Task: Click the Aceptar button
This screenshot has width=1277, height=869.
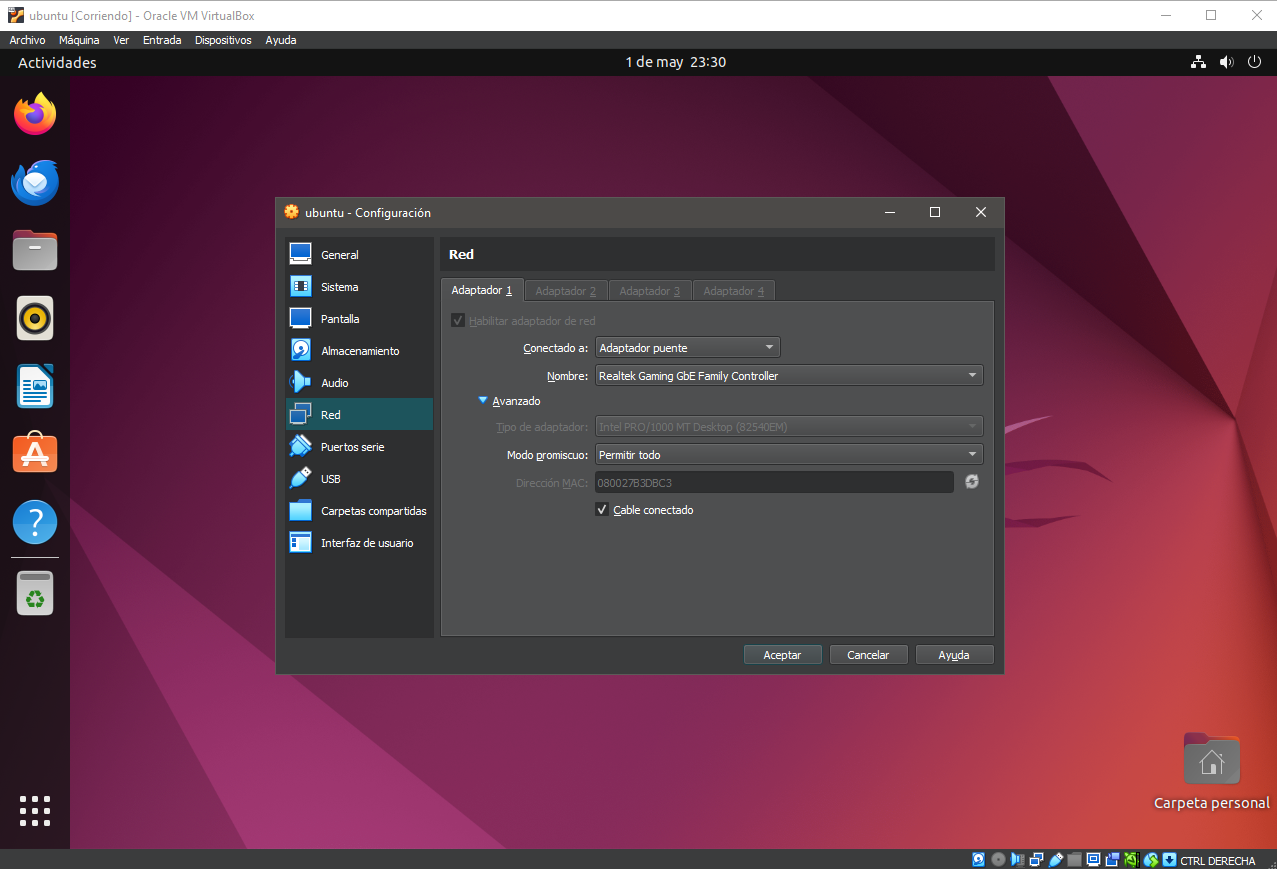Action: [782, 654]
